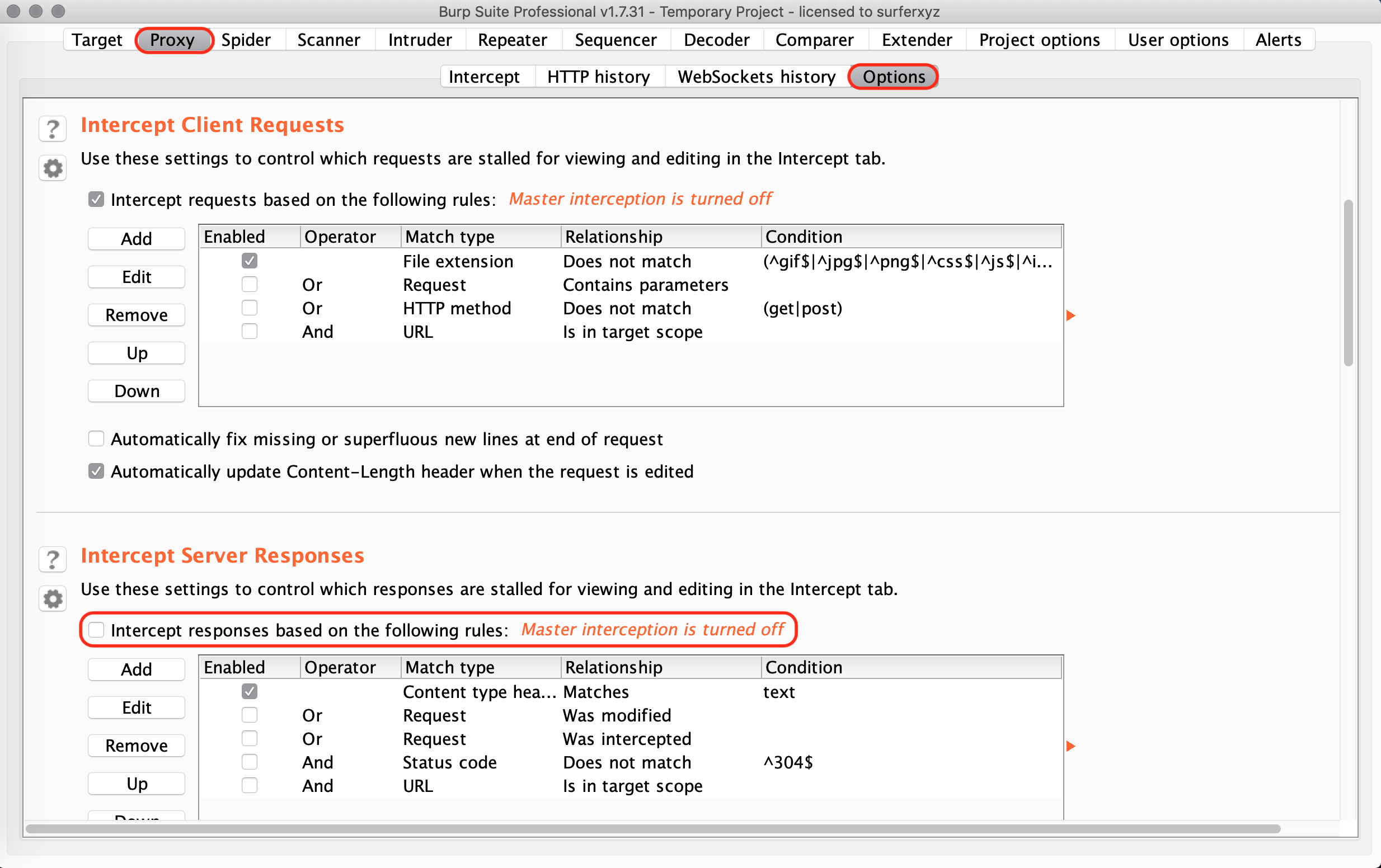This screenshot has height=868, width=1381.
Task: Click the orange arrow beside the server responses table
Action: pyautogui.click(x=1070, y=746)
